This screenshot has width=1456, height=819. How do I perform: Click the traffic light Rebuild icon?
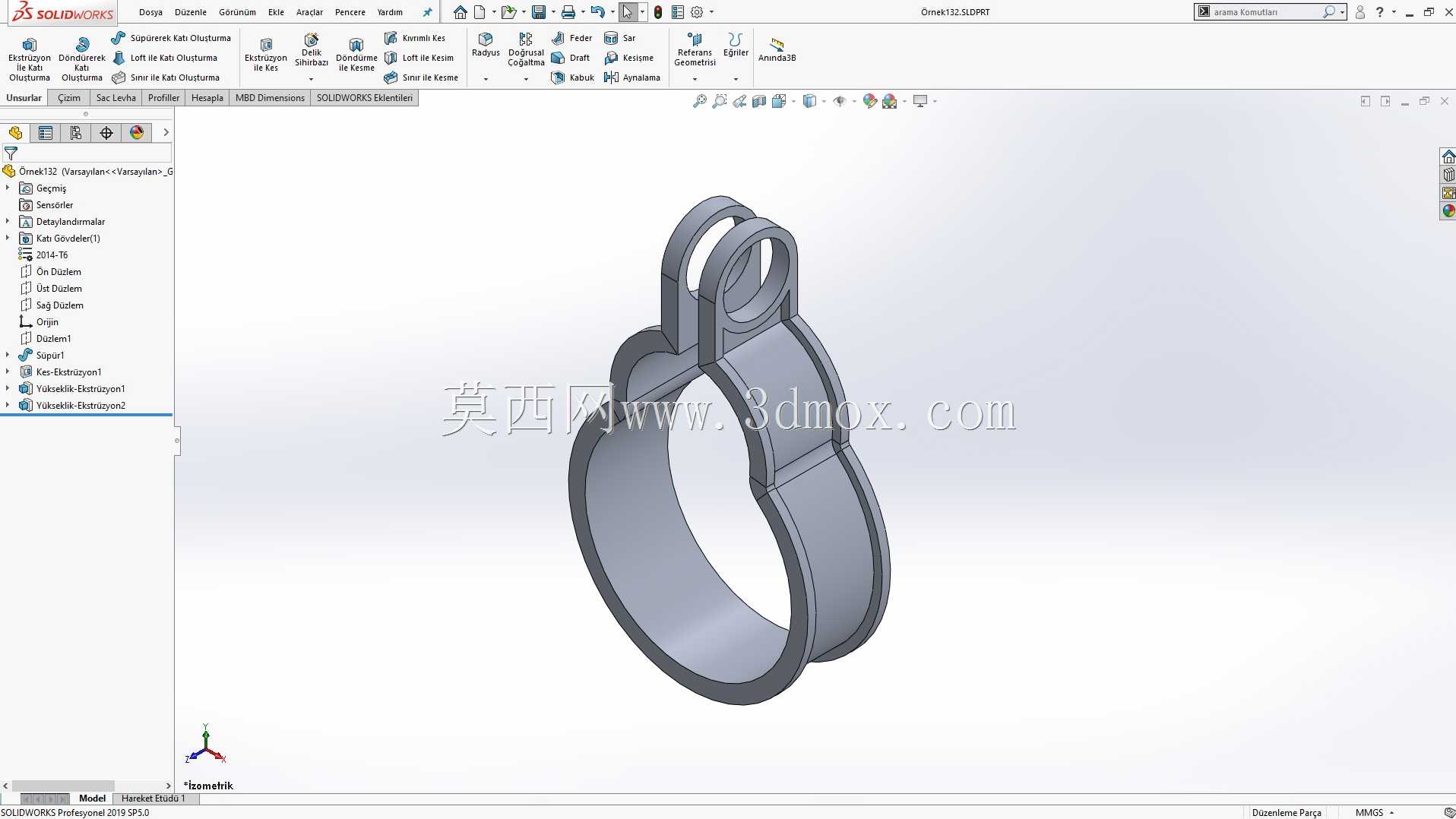[x=658, y=12]
